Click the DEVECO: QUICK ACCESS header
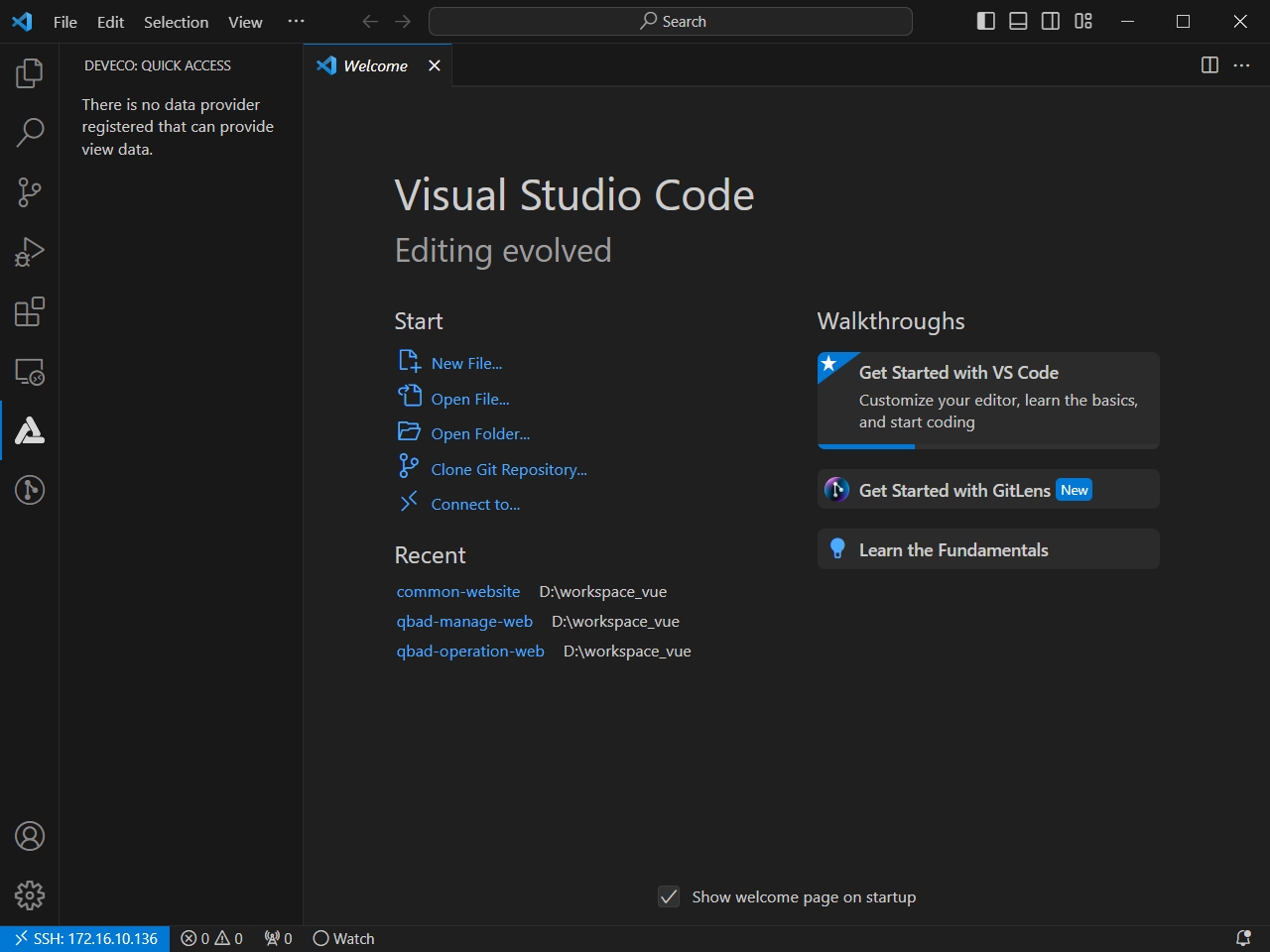 point(158,65)
